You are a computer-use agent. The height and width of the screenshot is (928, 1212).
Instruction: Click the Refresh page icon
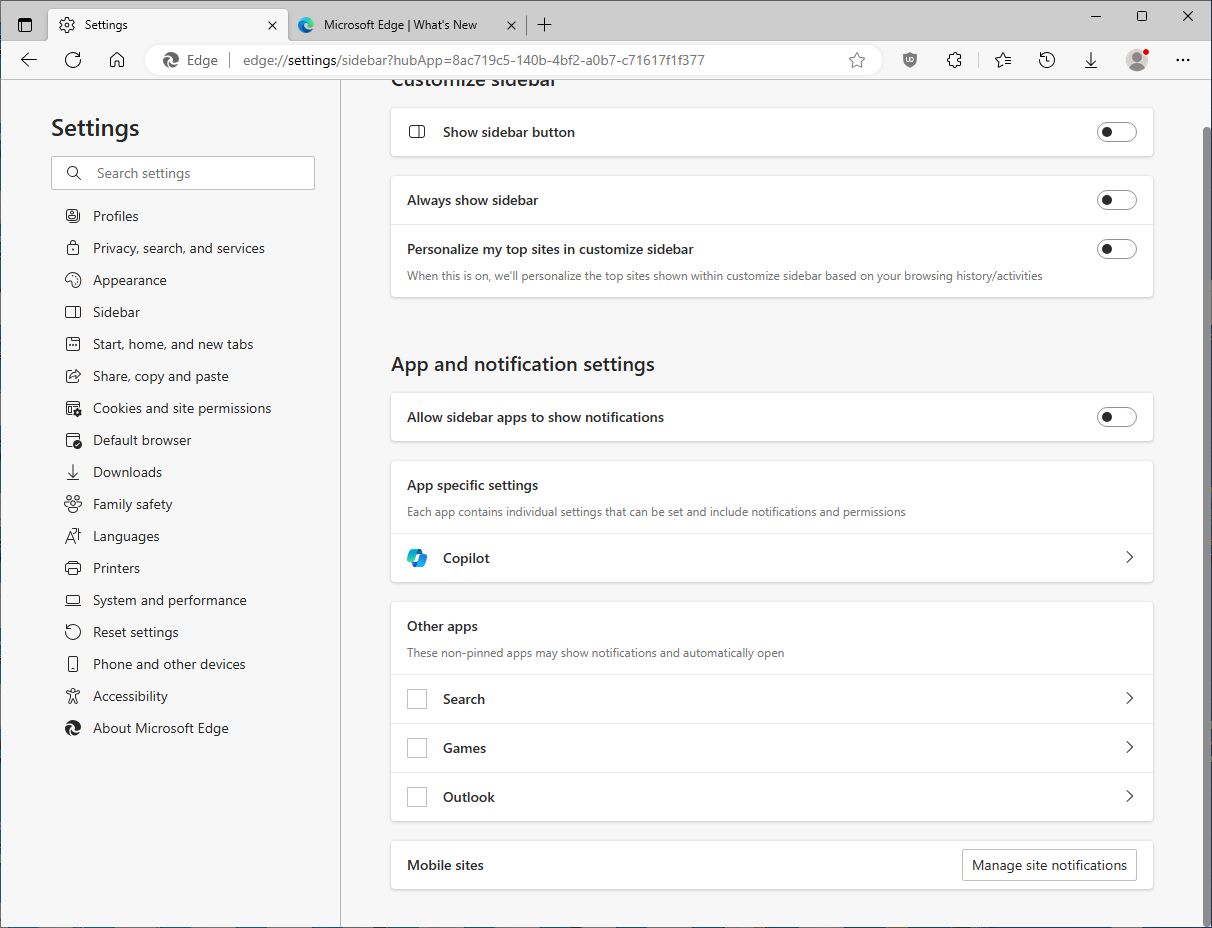tap(73, 60)
